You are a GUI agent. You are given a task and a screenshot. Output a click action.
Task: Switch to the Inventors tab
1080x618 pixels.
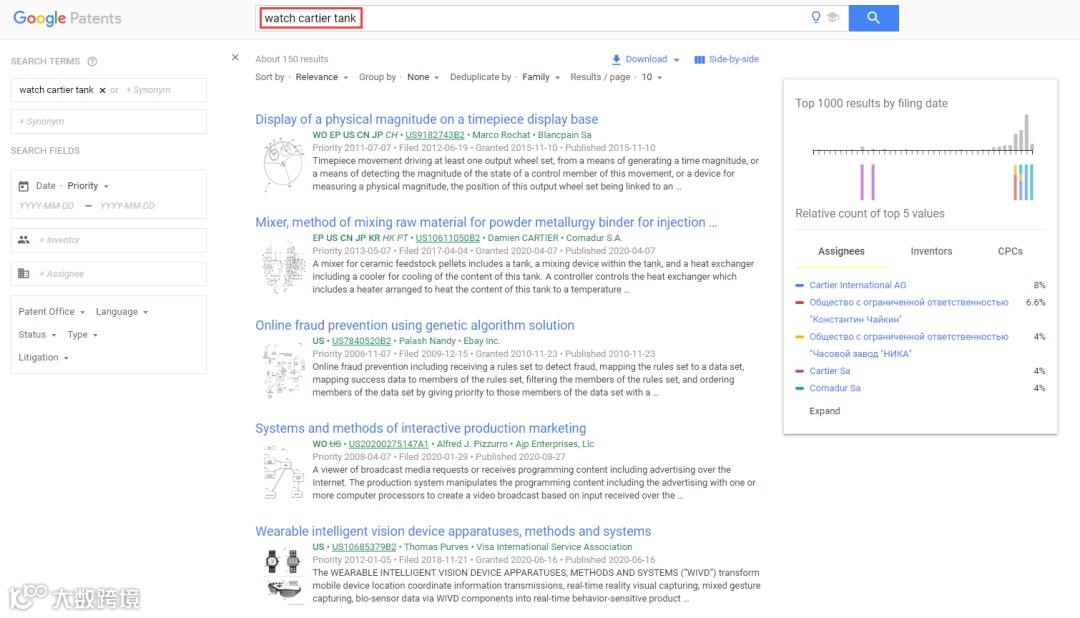click(x=931, y=251)
